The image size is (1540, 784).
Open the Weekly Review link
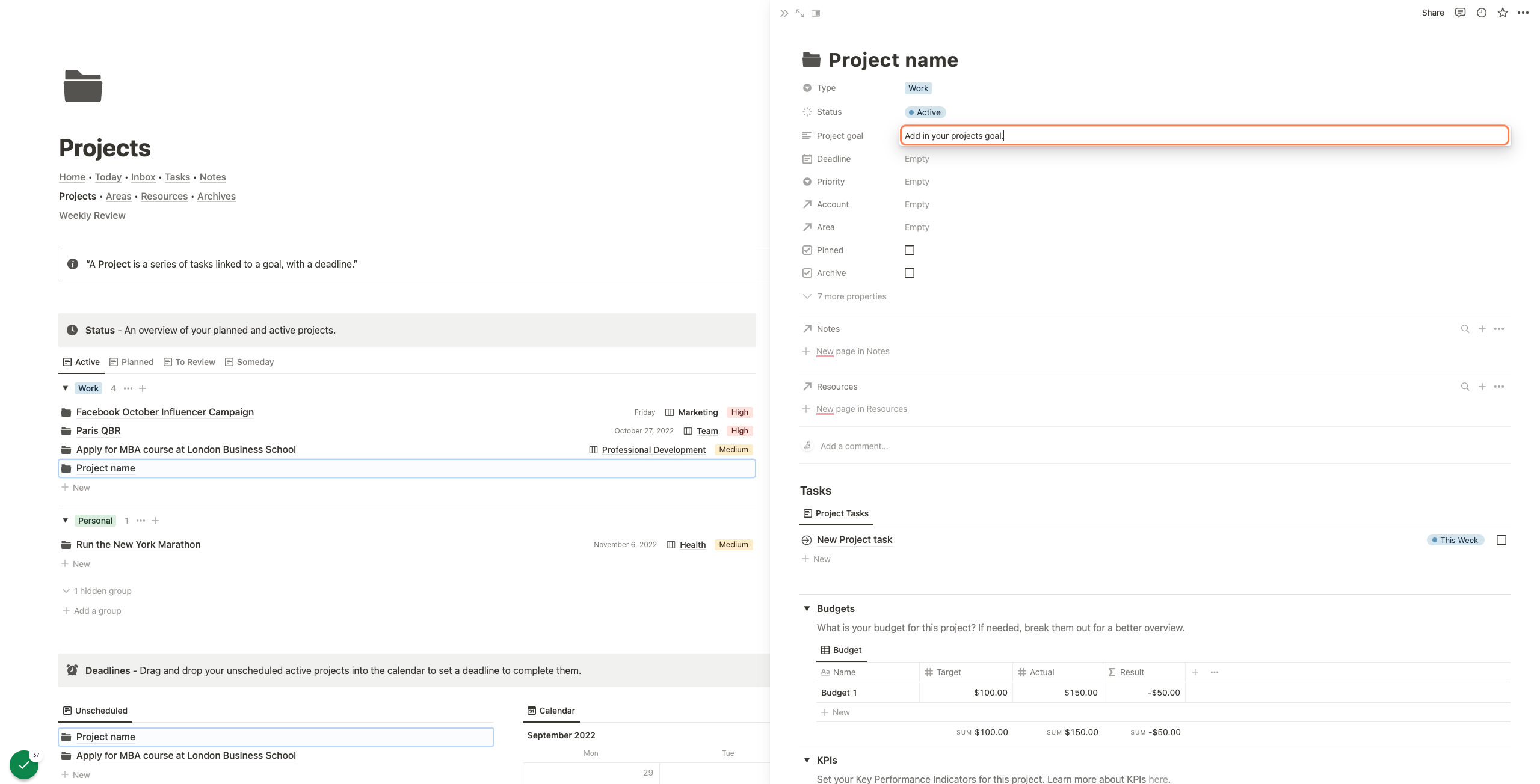click(92, 215)
